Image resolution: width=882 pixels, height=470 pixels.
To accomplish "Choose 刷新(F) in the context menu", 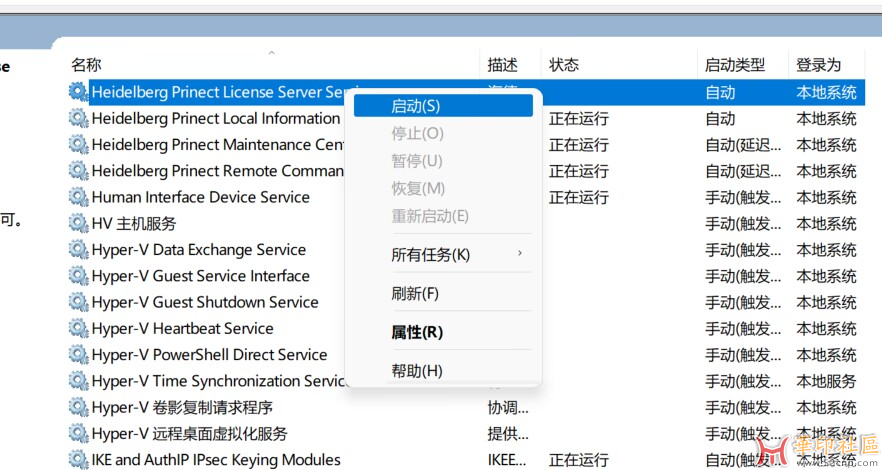I will tap(443, 293).
